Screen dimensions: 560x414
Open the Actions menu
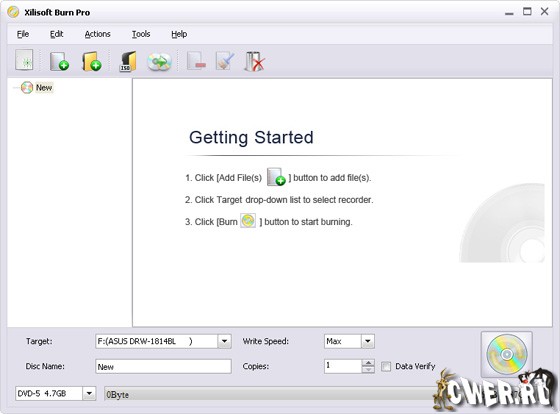pyautogui.click(x=98, y=34)
